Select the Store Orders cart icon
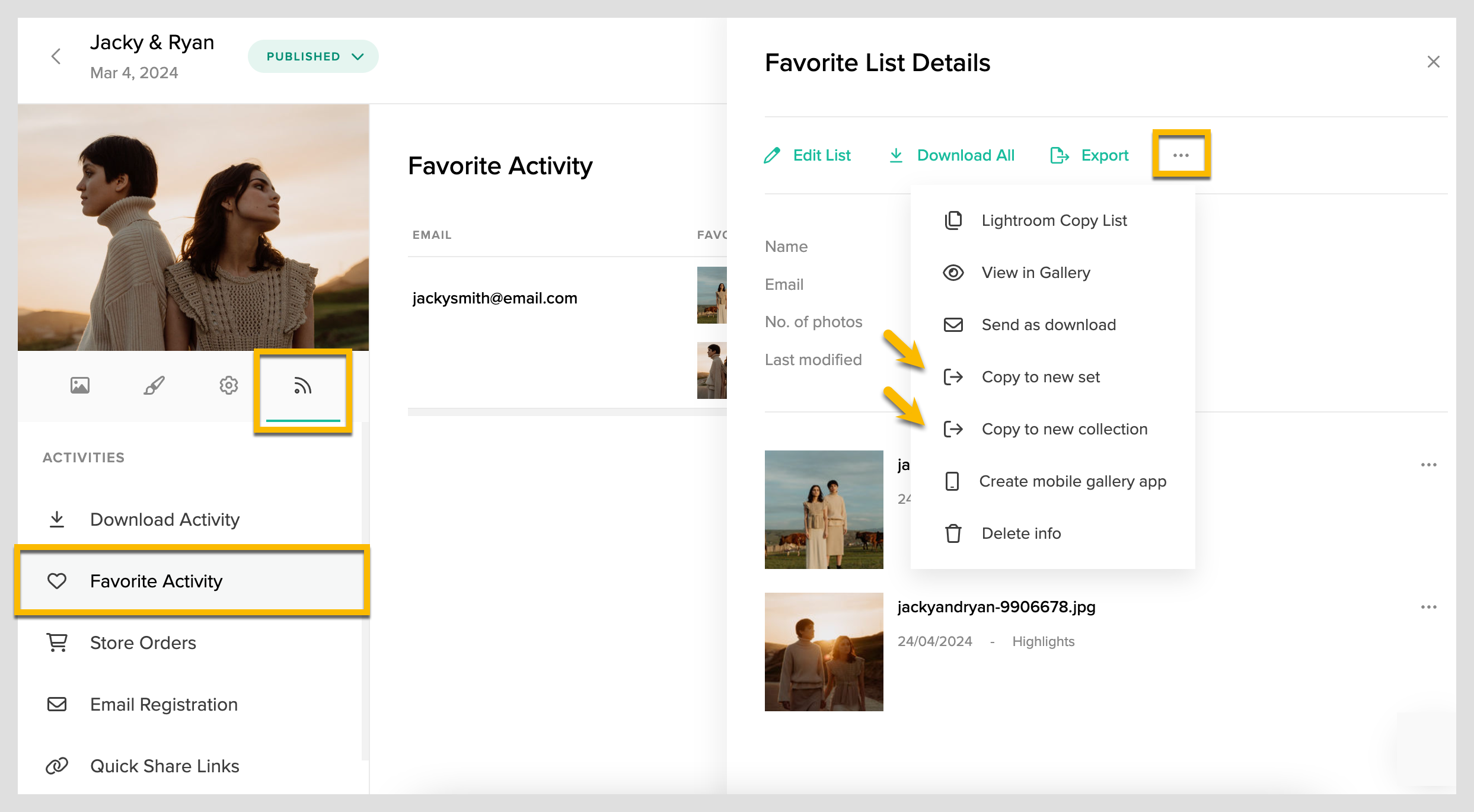The width and height of the screenshot is (1474, 812). (x=57, y=642)
